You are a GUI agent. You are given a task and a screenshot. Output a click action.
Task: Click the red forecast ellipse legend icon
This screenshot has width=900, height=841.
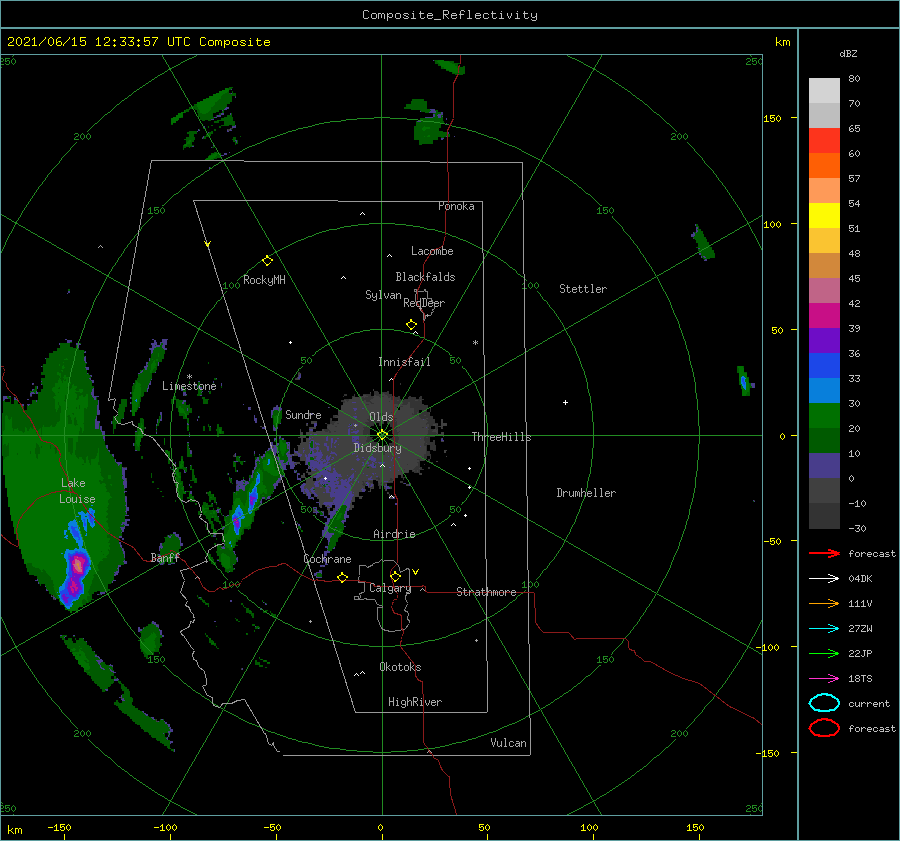click(x=824, y=728)
